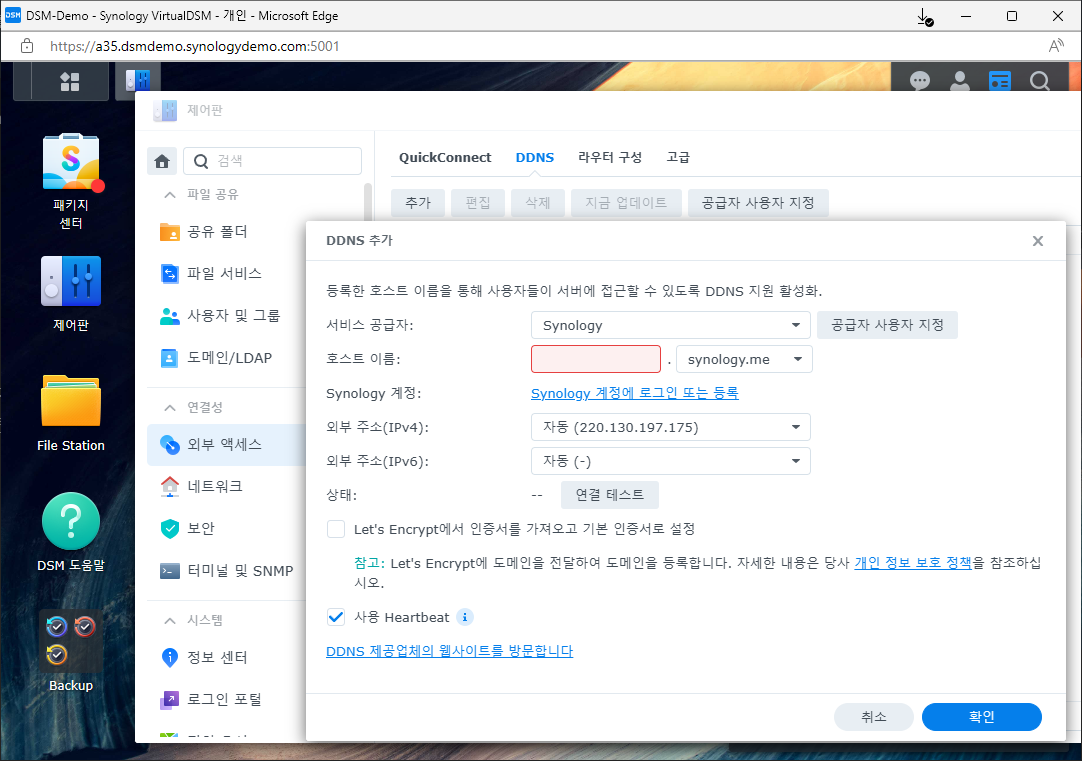Open the DSM main menu grid icon
The width and height of the screenshot is (1082, 761).
[70, 81]
